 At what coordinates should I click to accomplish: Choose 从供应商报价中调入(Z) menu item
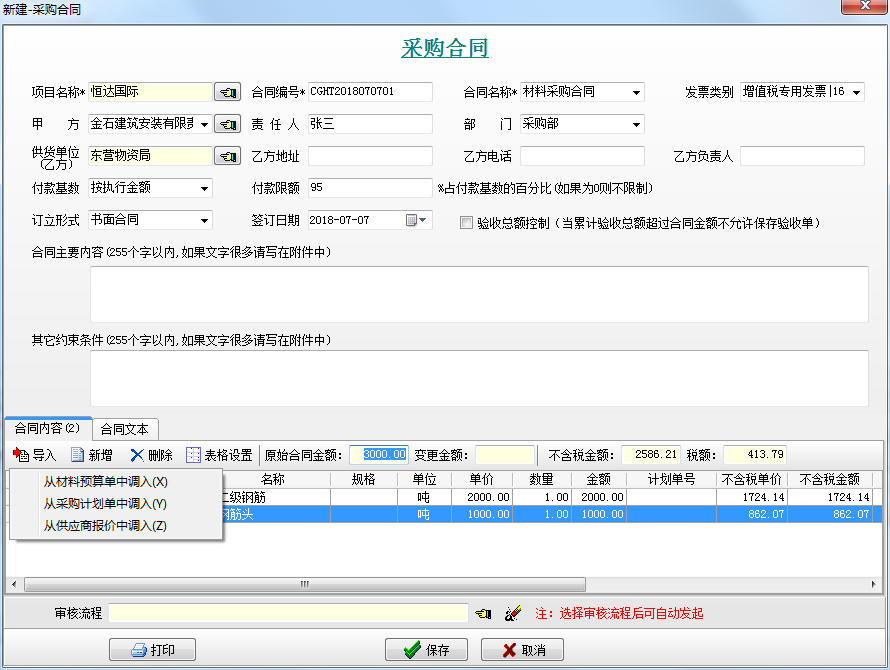[105, 526]
